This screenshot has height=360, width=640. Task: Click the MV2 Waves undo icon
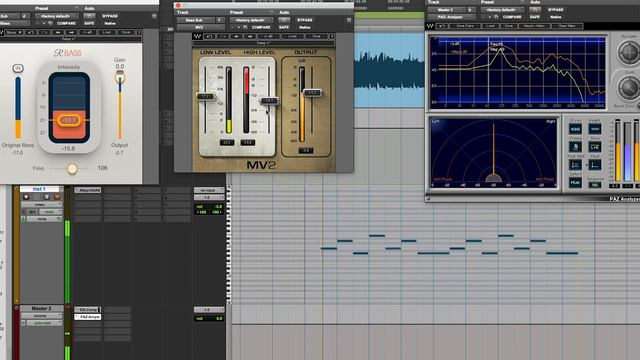209,36
